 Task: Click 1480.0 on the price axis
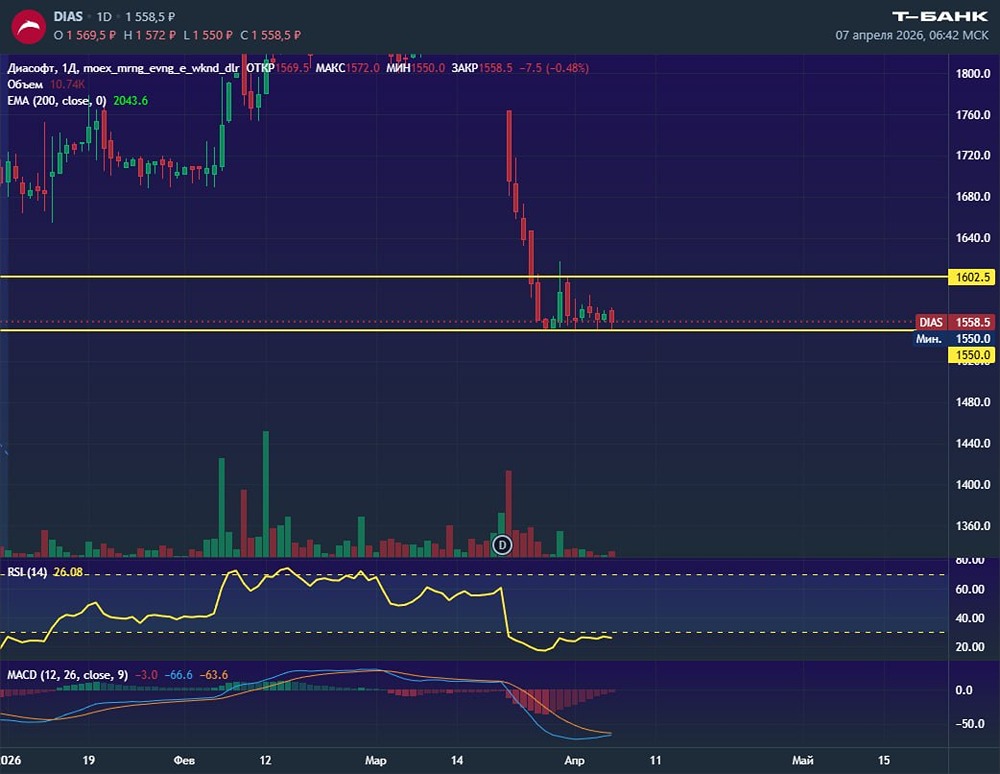973,402
